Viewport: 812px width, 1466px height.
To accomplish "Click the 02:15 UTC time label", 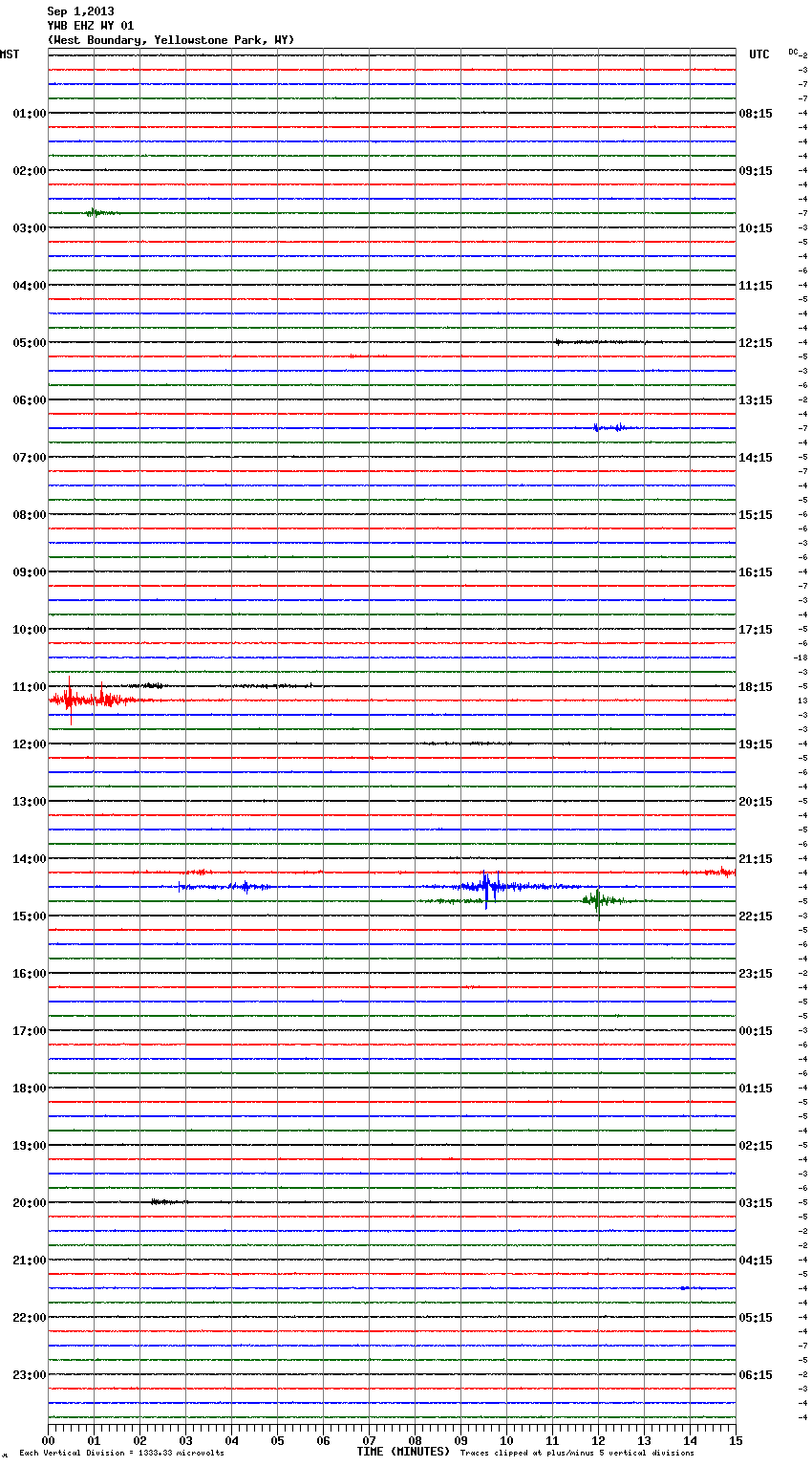I will (756, 1146).
